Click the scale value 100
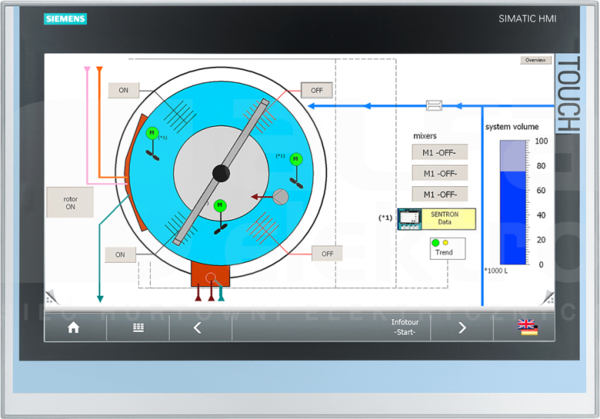600x419 pixels. click(x=541, y=141)
